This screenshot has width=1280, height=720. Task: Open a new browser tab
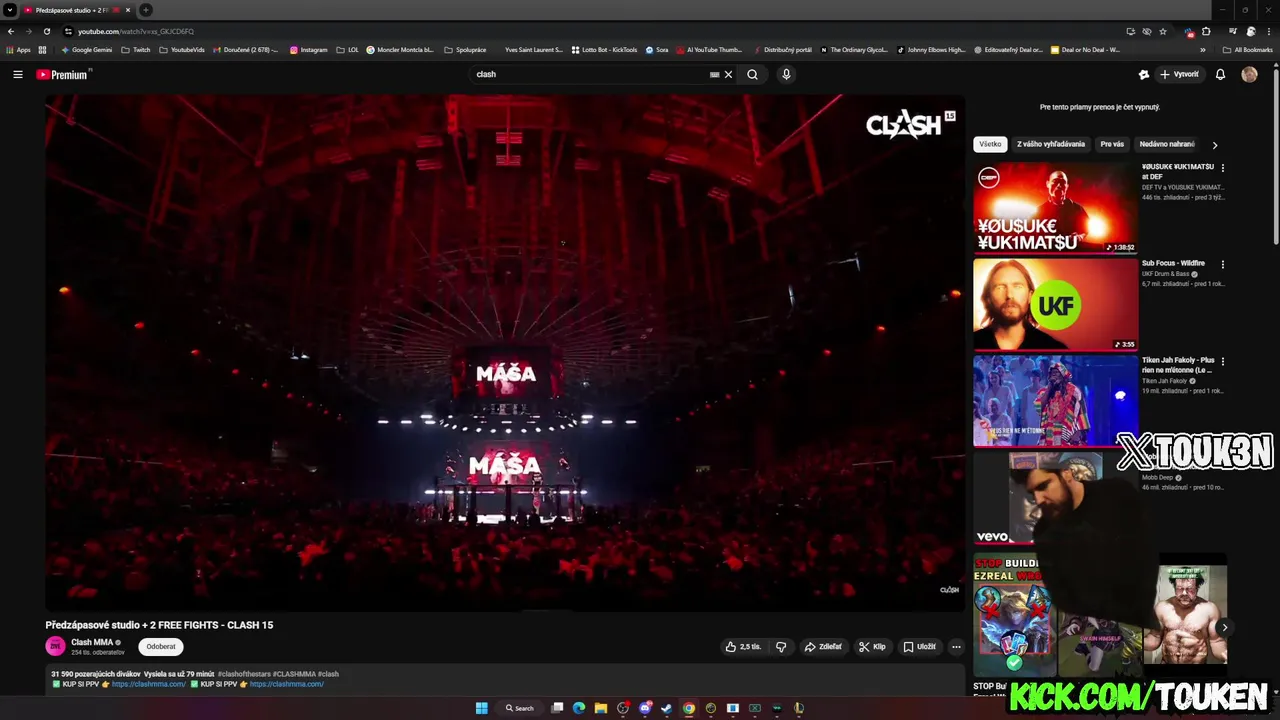145,10
